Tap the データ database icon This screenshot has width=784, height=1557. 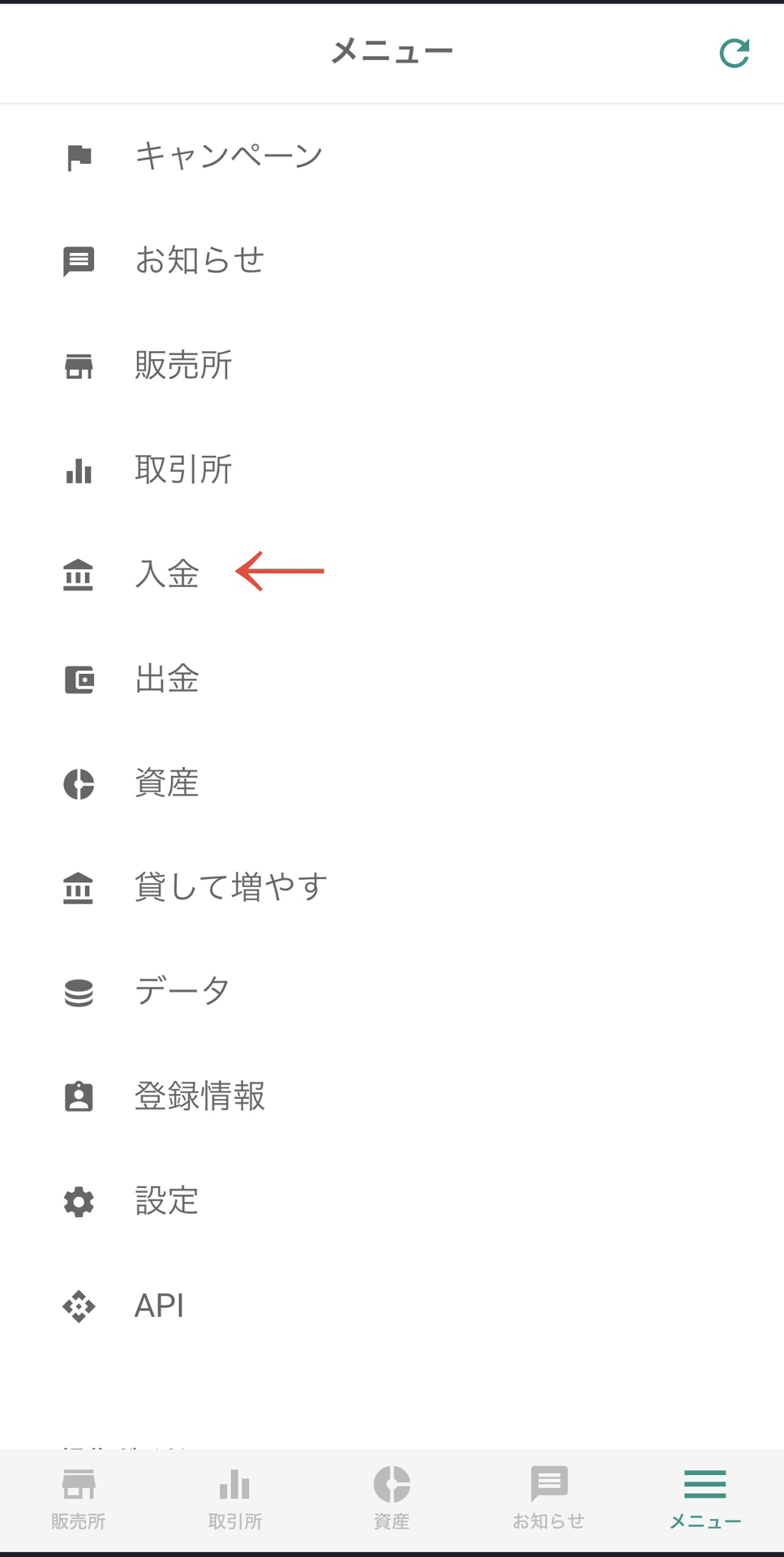click(x=79, y=993)
